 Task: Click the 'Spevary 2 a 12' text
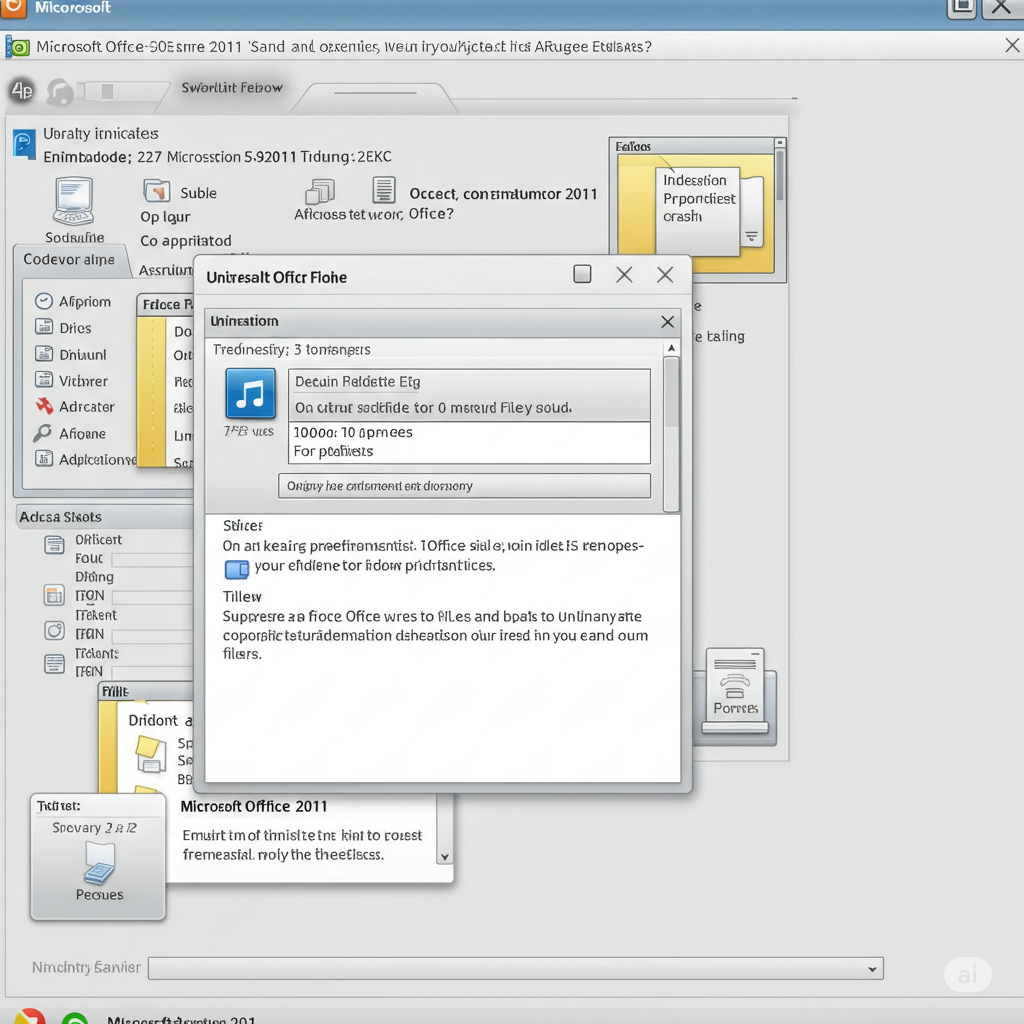click(94, 827)
